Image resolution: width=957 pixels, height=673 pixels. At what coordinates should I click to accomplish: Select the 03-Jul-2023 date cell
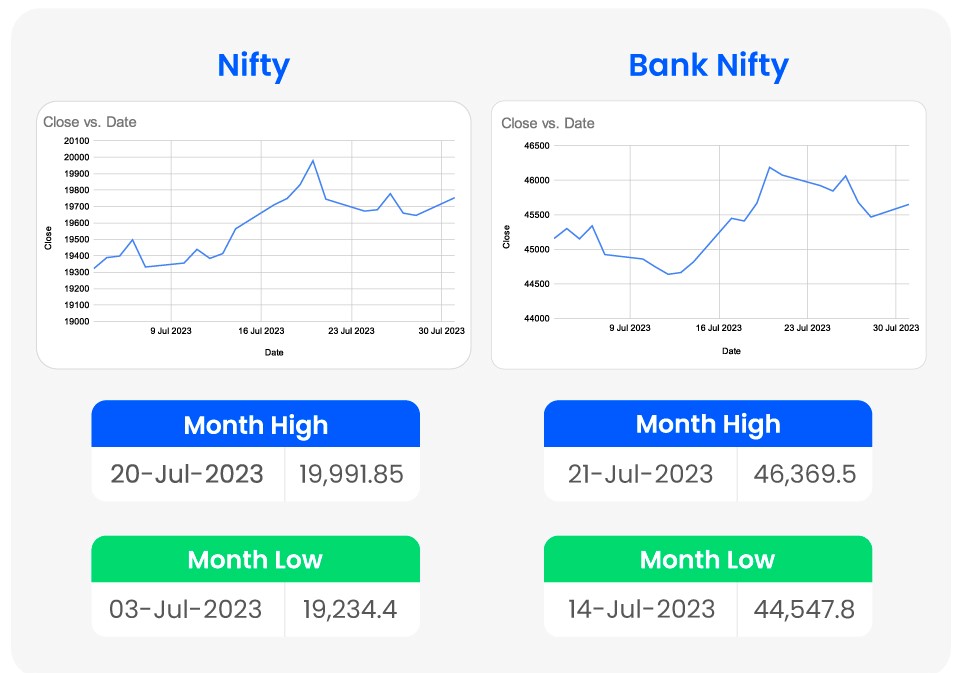pos(186,609)
